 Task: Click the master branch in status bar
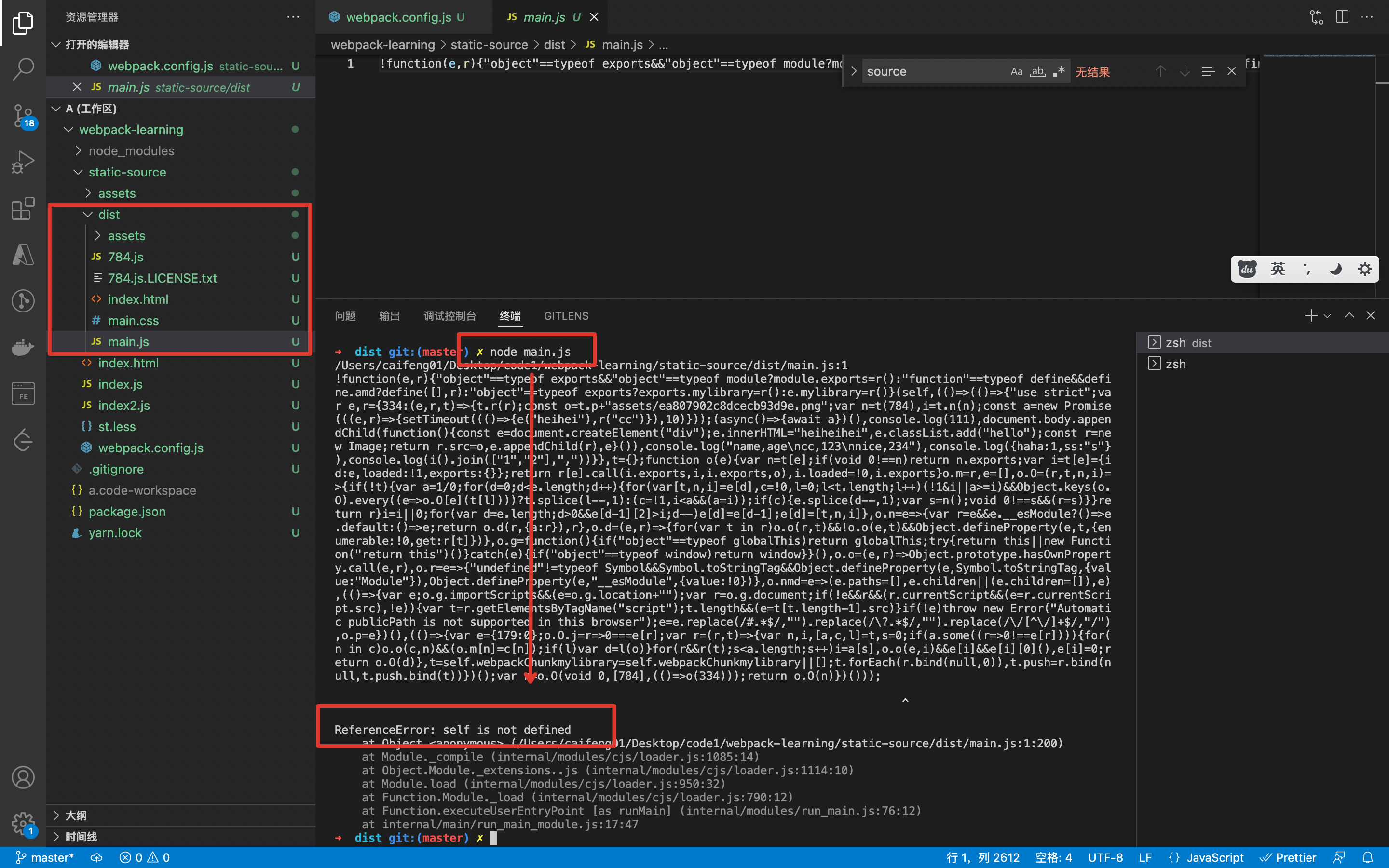pyautogui.click(x=45, y=857)
